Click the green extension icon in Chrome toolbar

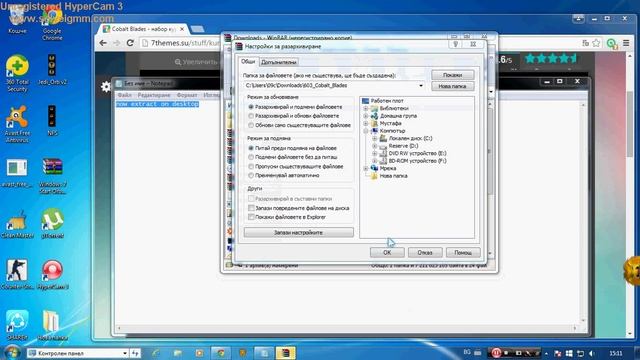[611, 43]
